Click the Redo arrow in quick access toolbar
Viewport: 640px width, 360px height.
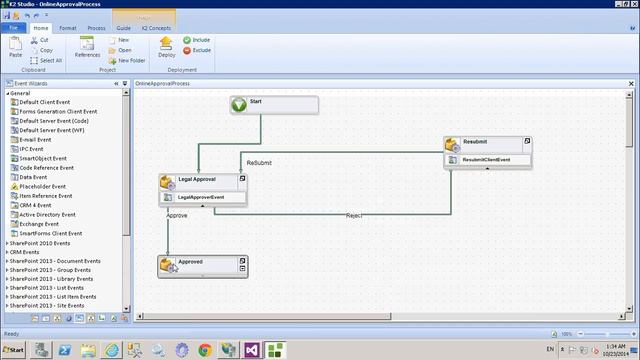tap(36, 16)
